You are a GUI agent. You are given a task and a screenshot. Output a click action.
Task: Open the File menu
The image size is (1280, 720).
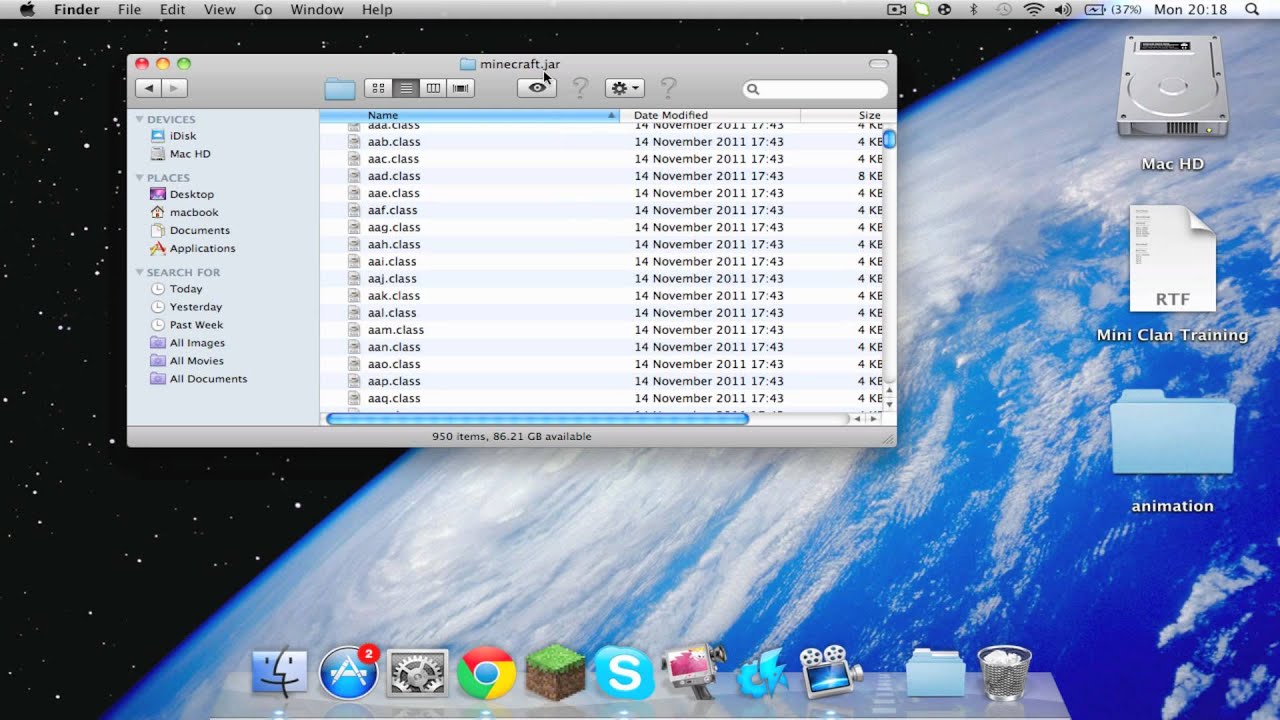point(129,9)
